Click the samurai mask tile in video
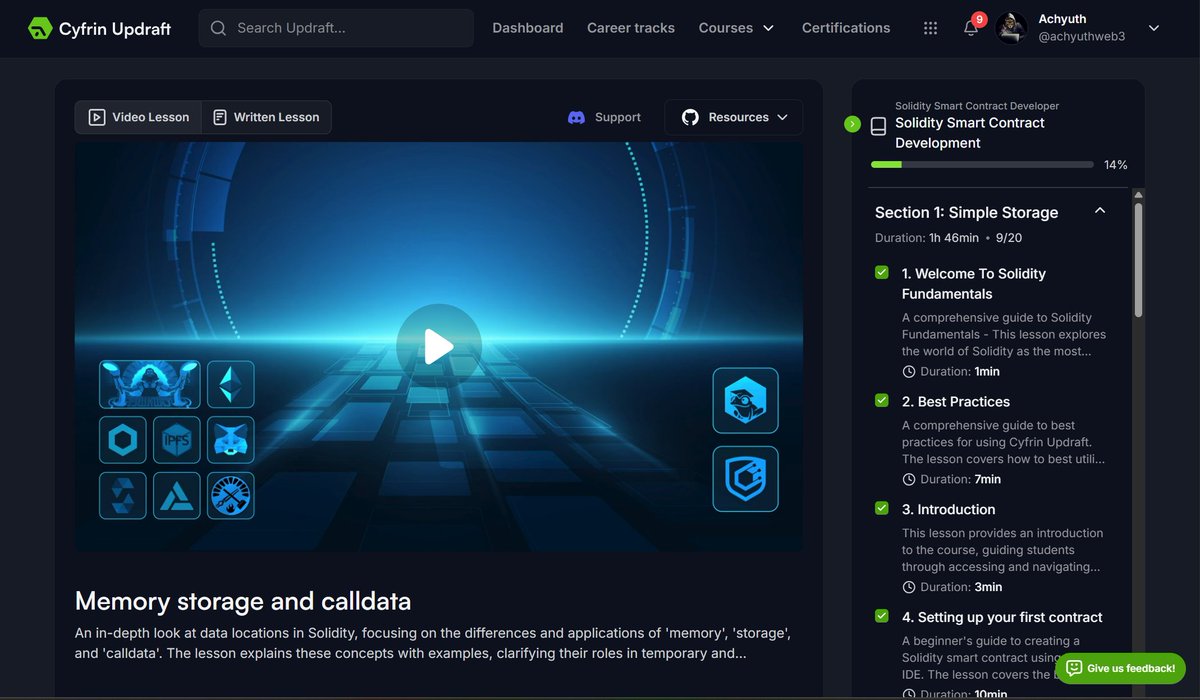Image resolution: width=1200 pixels, height=700 pixels. pos(149,384)
